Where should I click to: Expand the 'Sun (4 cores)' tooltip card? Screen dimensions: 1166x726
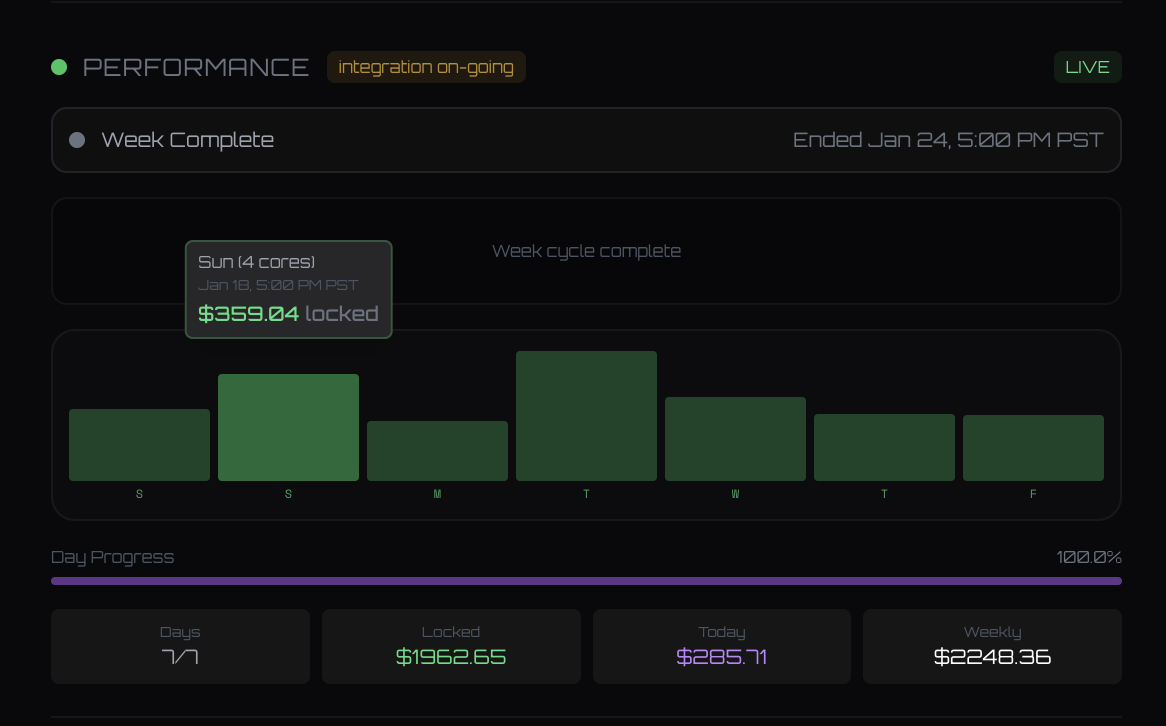click(288, 289)
